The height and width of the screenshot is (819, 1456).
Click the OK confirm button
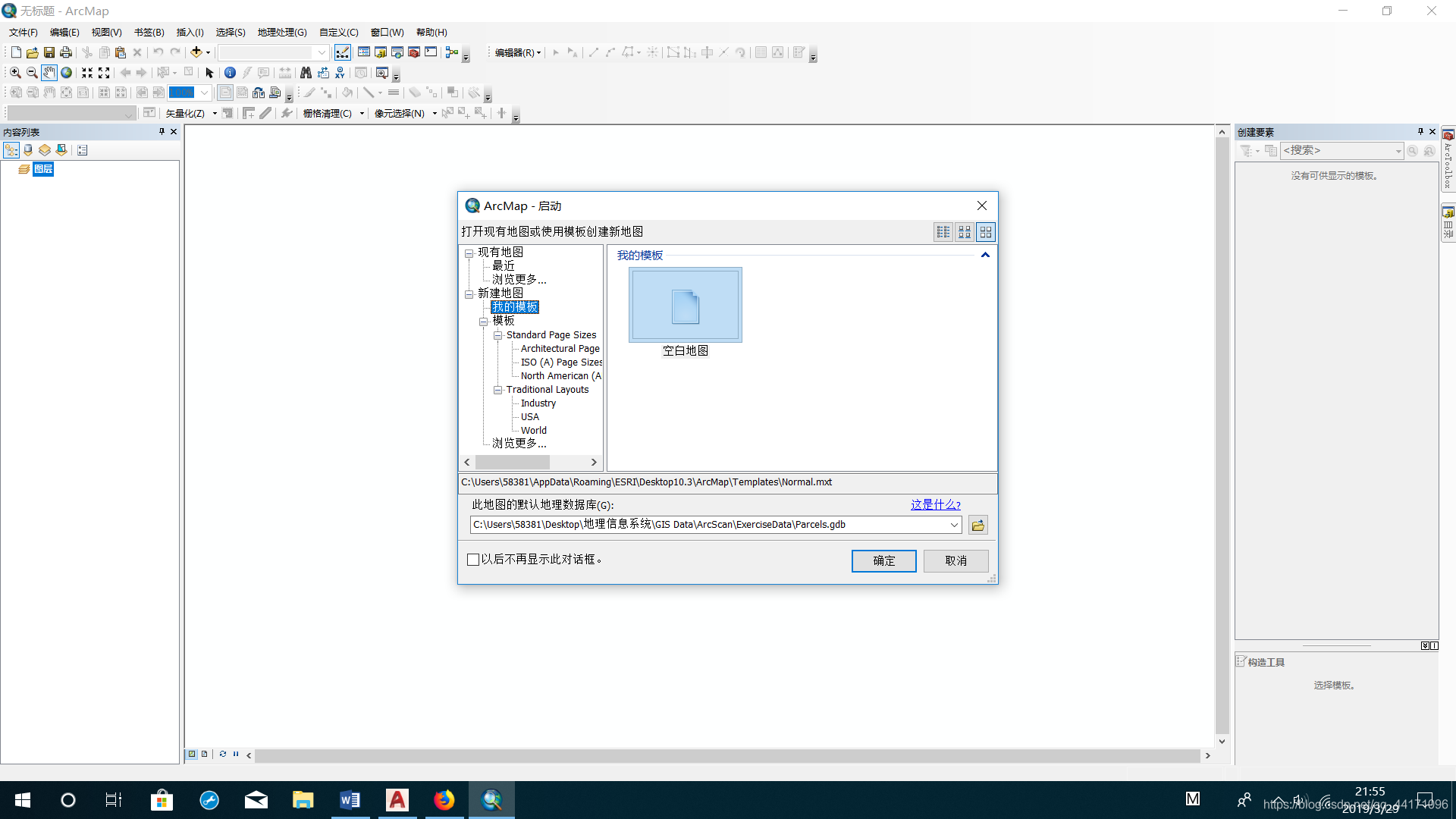click(883, 560)
